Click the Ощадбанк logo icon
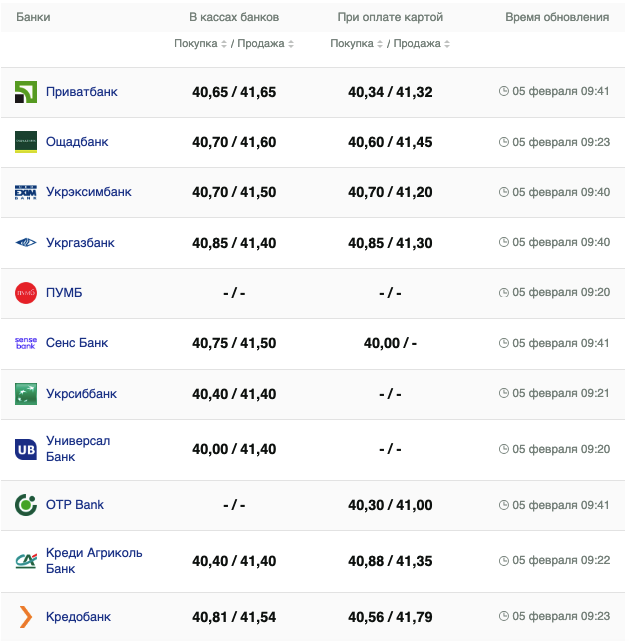This screenshot has height=641, width=629. click(x=26, y=142)
